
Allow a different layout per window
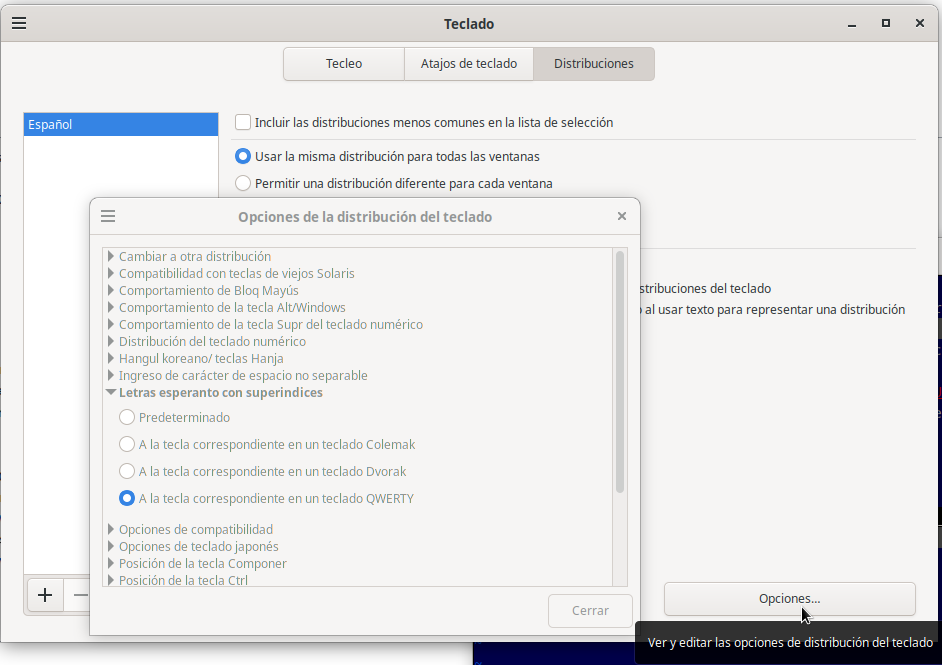pyautogui.click(x=243, y=183)
